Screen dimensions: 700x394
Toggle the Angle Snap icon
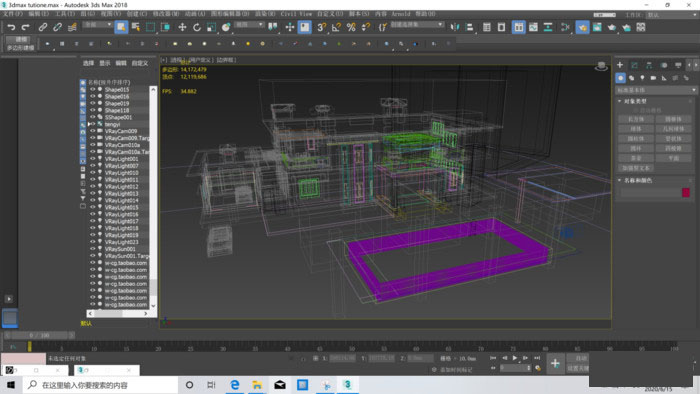[336, 27]
